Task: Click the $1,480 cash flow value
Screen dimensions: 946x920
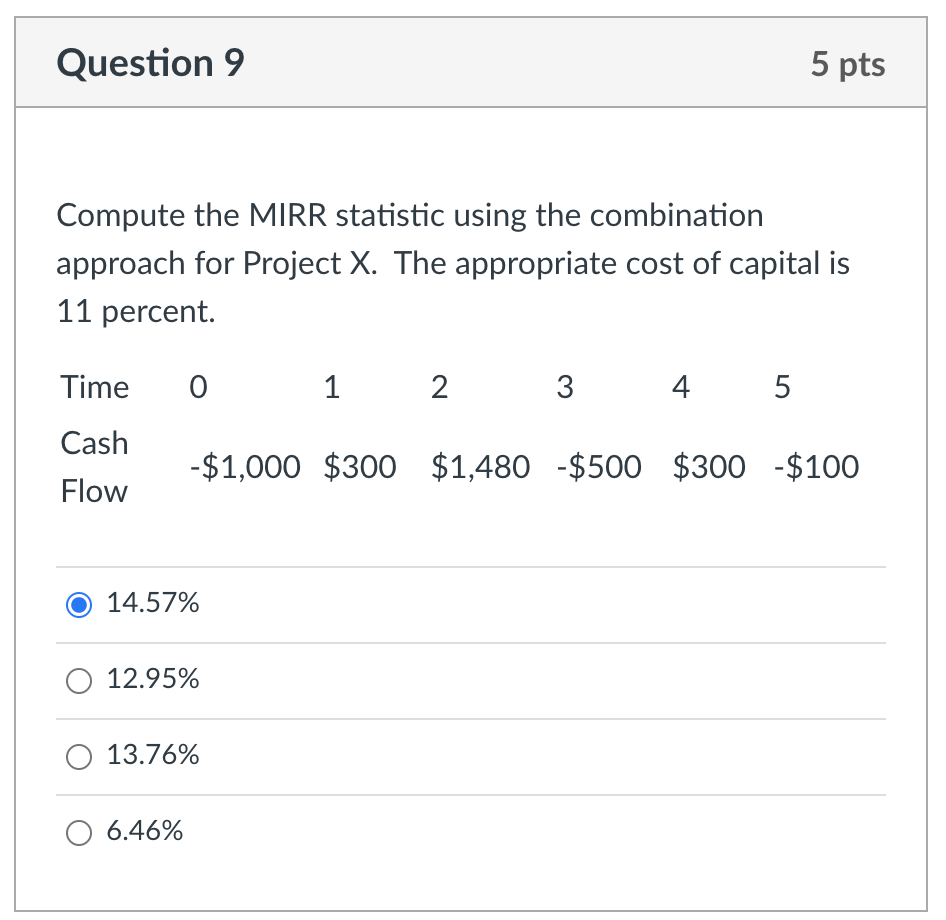Action: coord(481,466)
